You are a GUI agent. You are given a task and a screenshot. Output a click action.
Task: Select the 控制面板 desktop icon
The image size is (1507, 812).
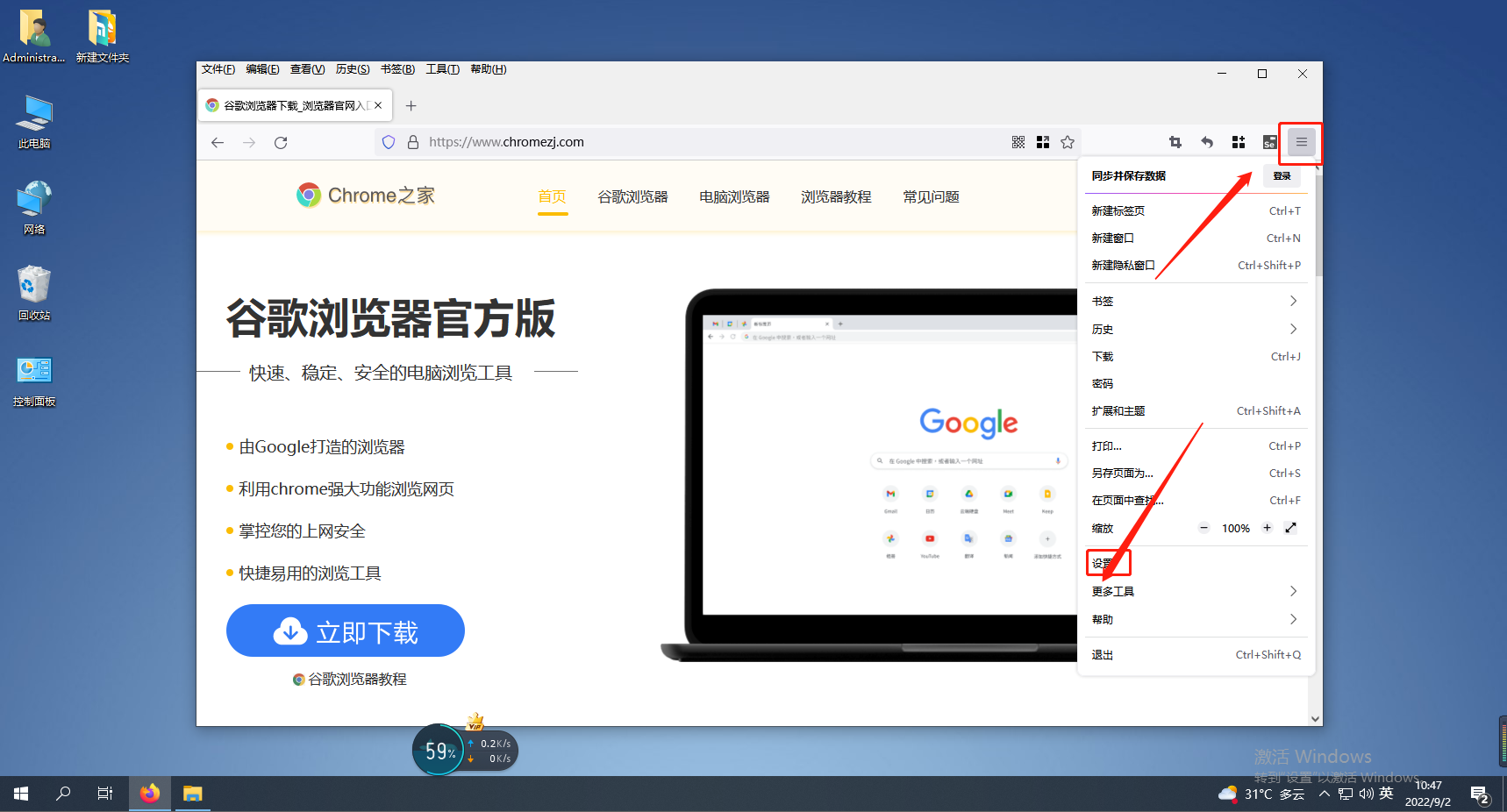(x=34, y=381)
